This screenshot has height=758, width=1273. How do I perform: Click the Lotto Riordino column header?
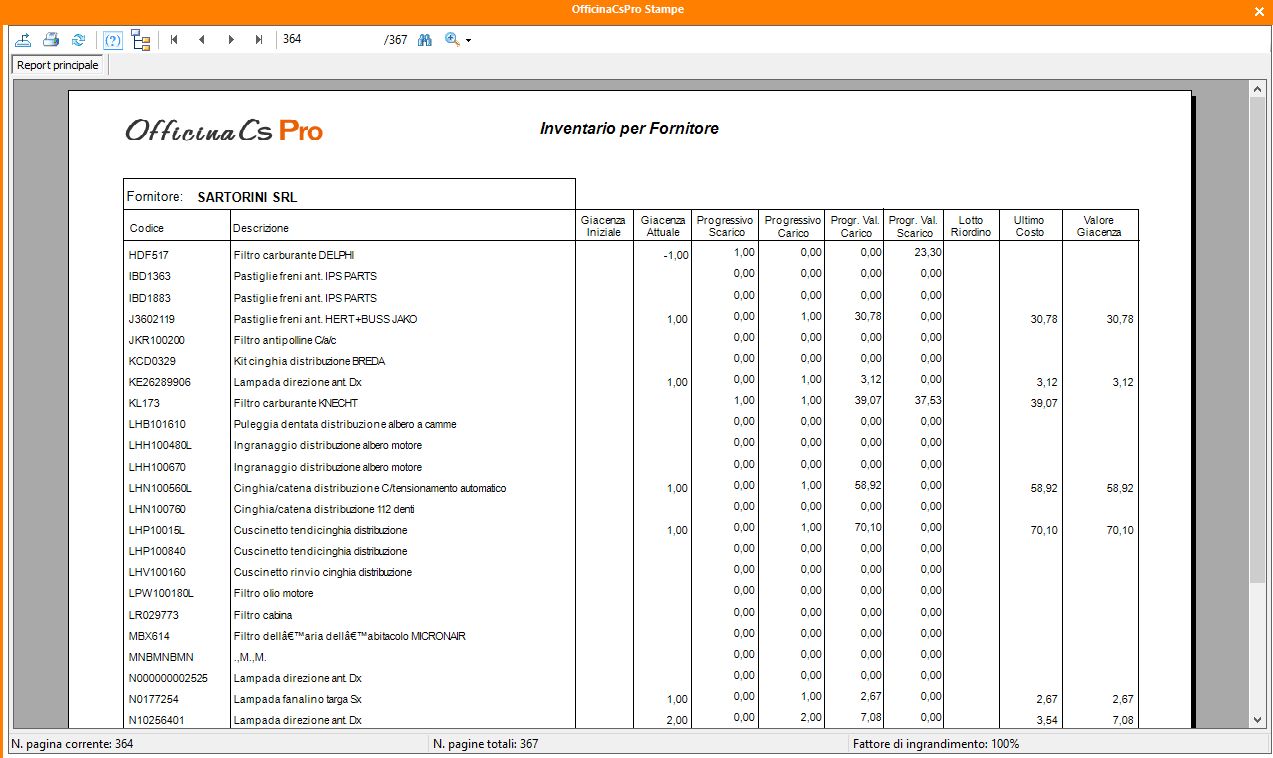[971, 226]
